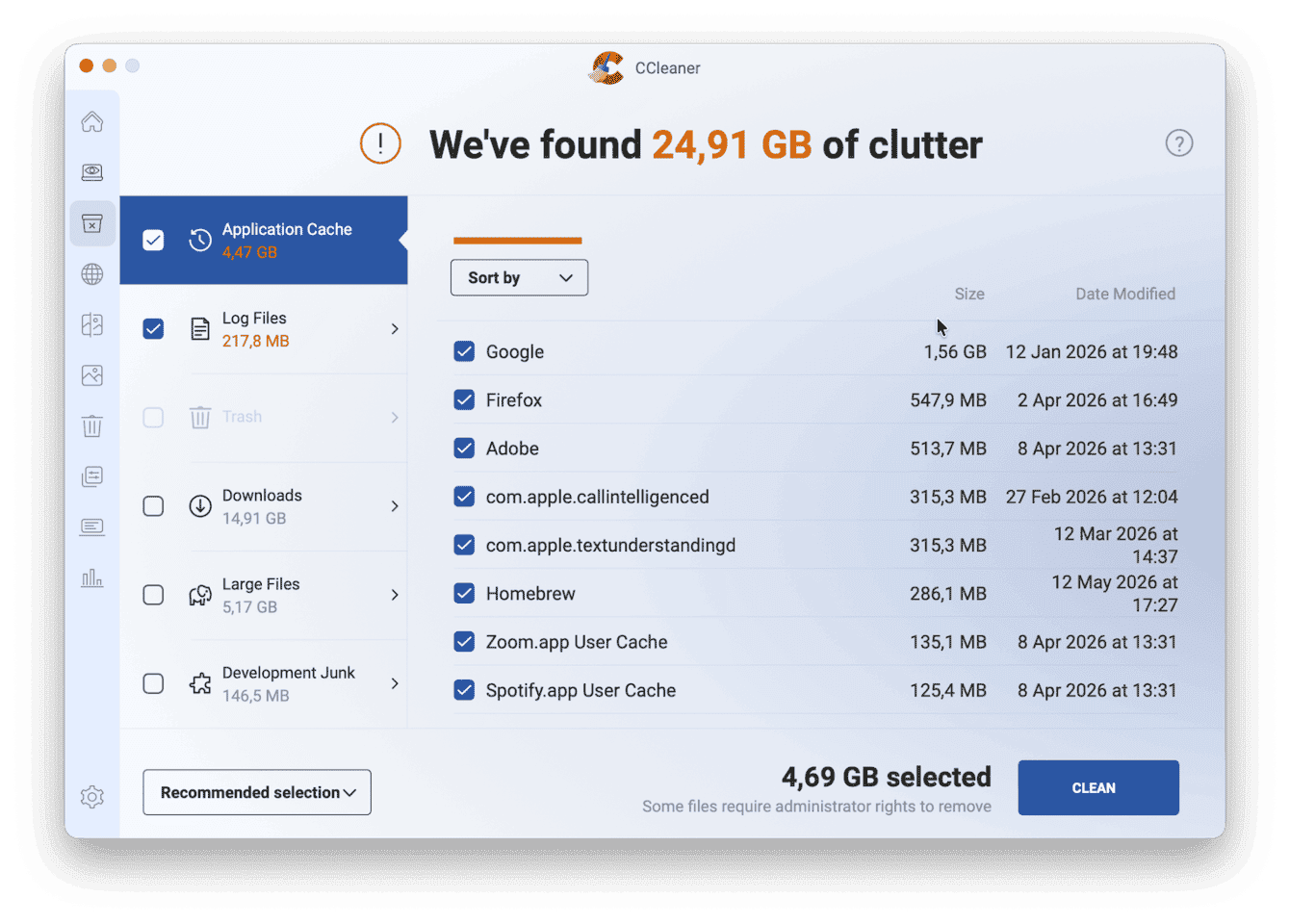This screenshot has height=924, width=1290.
Task: Check the Development Junk category checkbox
Action: click(x=153, y=683)
